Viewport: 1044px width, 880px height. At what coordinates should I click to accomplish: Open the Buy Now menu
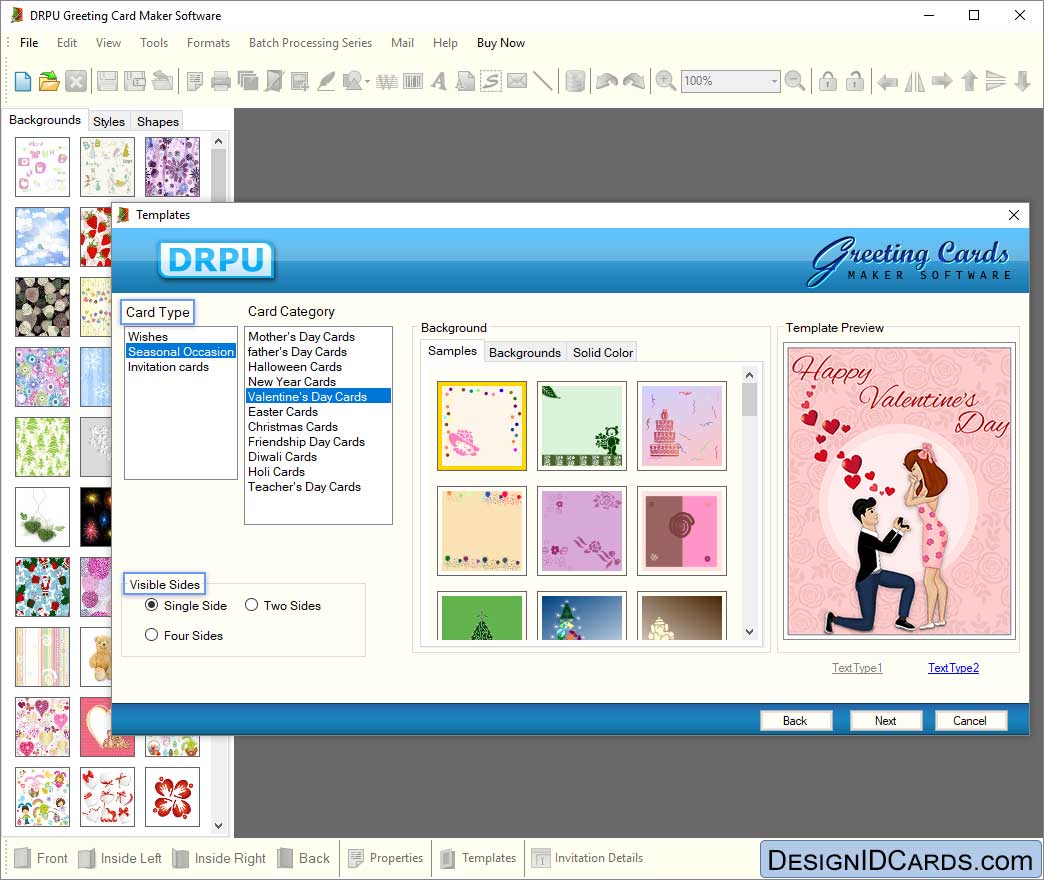click(501, 43)
